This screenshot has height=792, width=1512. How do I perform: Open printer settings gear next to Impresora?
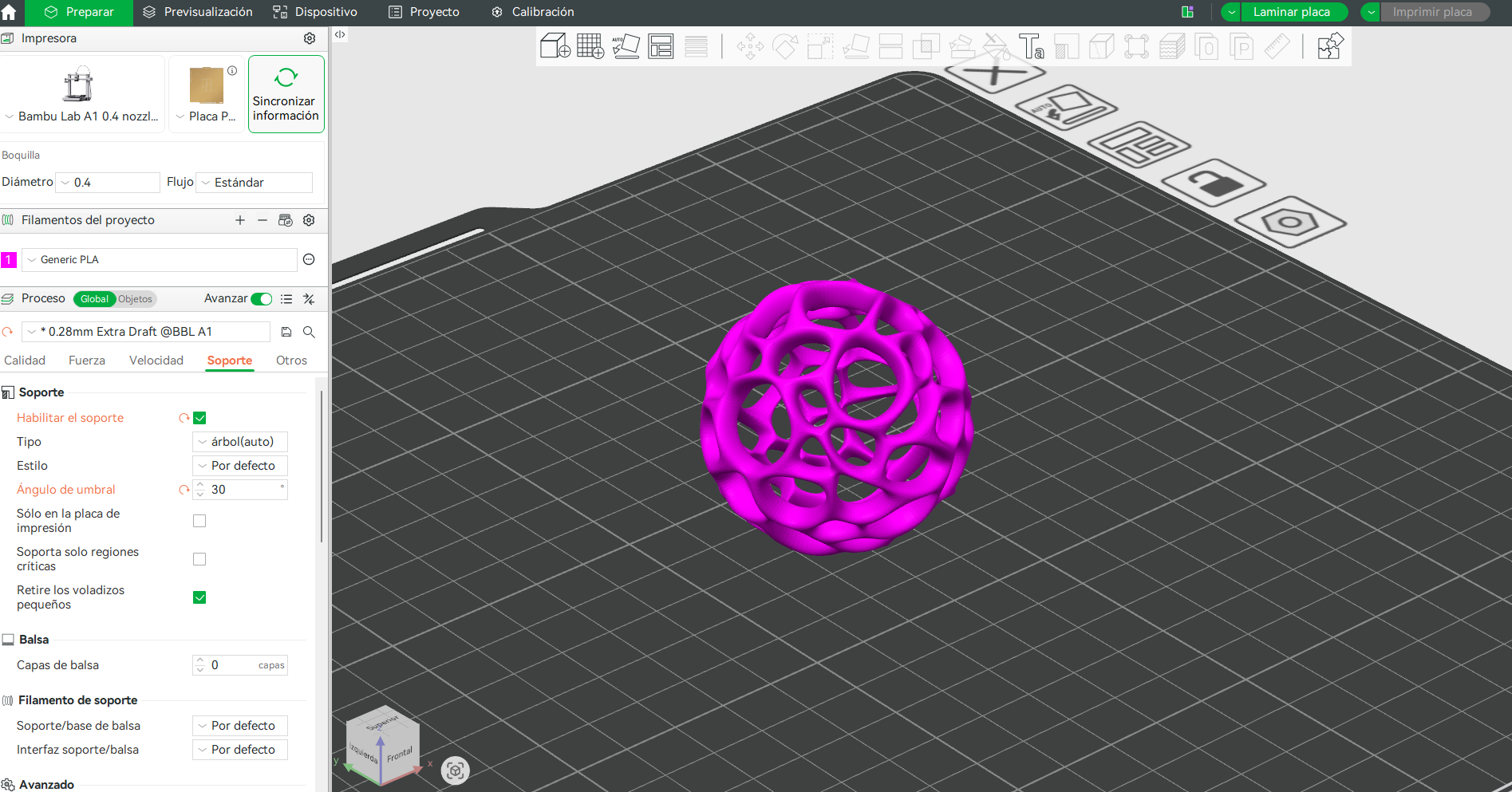310,38
